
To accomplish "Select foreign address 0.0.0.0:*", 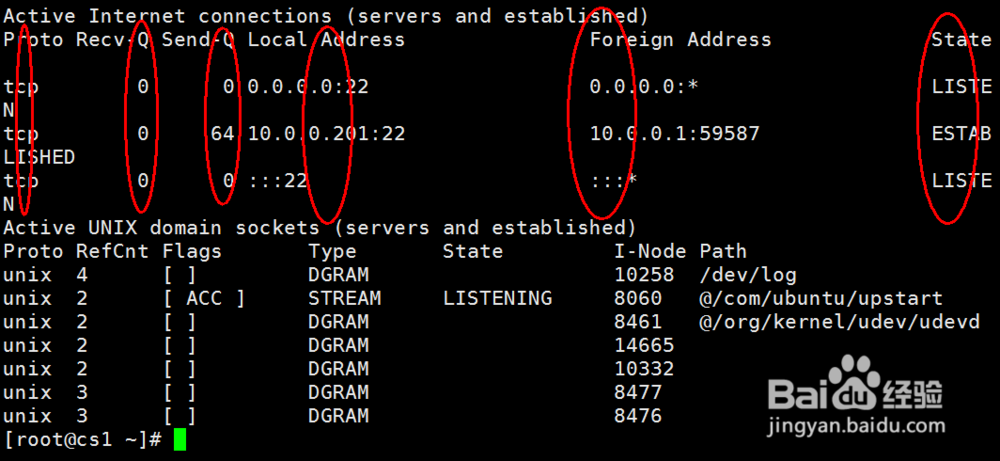I will (x=643, y=87).
